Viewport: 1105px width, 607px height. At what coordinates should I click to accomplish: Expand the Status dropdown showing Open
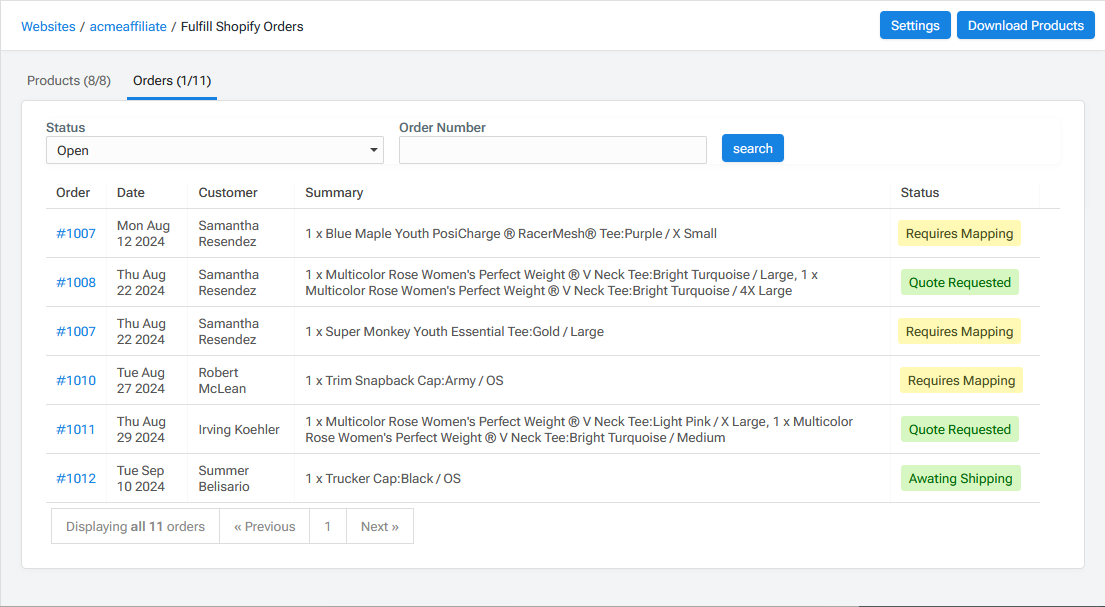[x=215, y=150]
